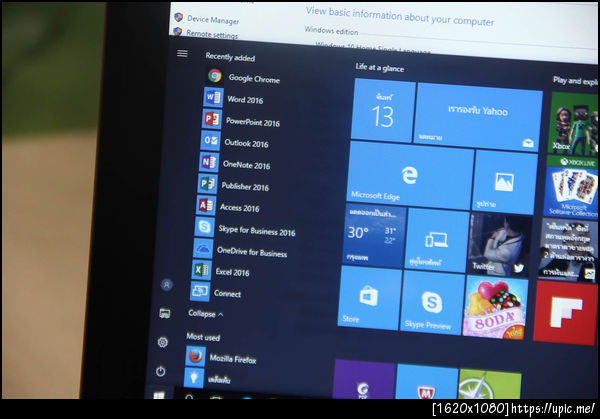The image size is (600, 419).
Task: Open Mozilla Firefox under Most used
Action: 221,358
